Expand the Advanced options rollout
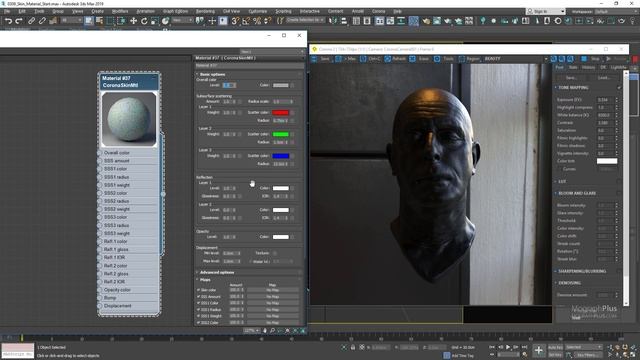Screen dimensions: 640x360 [x=216, y=272]
